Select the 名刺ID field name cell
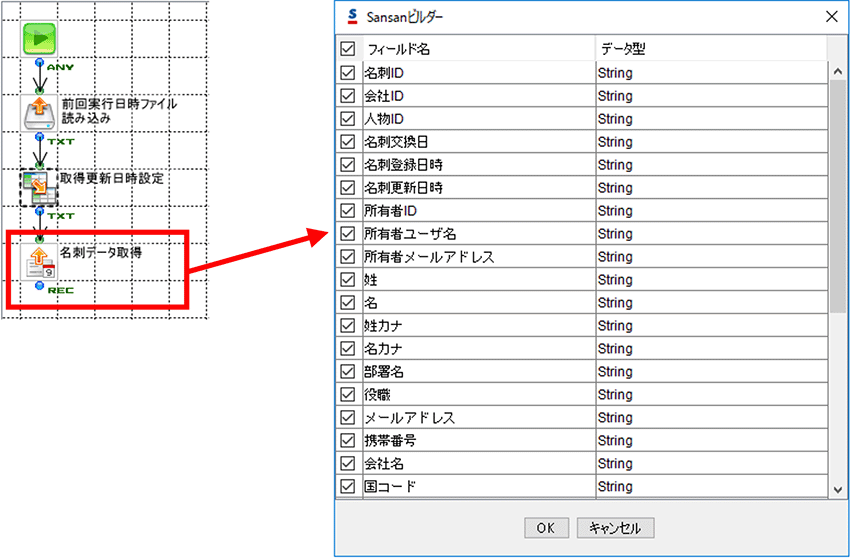Viewport: 850px width, 558px height. (x=479, y=73)
